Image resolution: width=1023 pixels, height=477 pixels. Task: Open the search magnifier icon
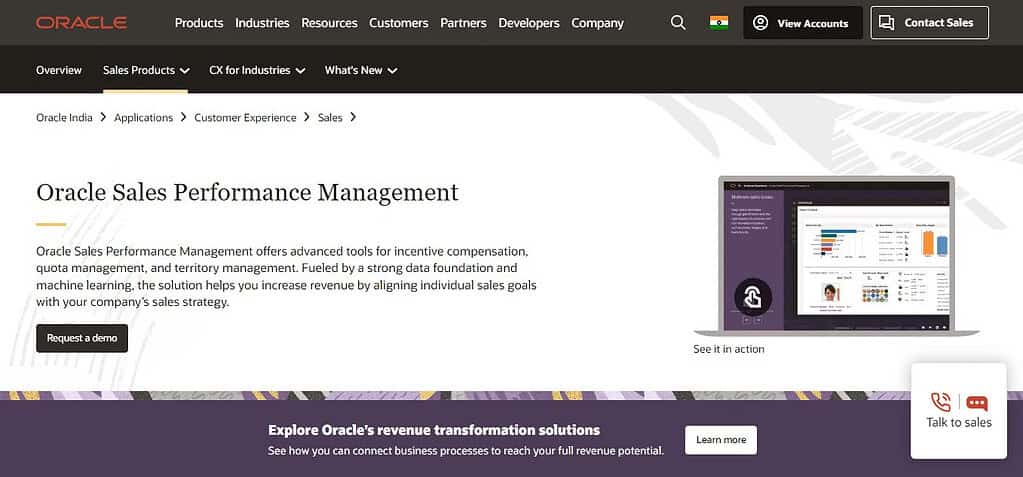click(x=678, y=23)
